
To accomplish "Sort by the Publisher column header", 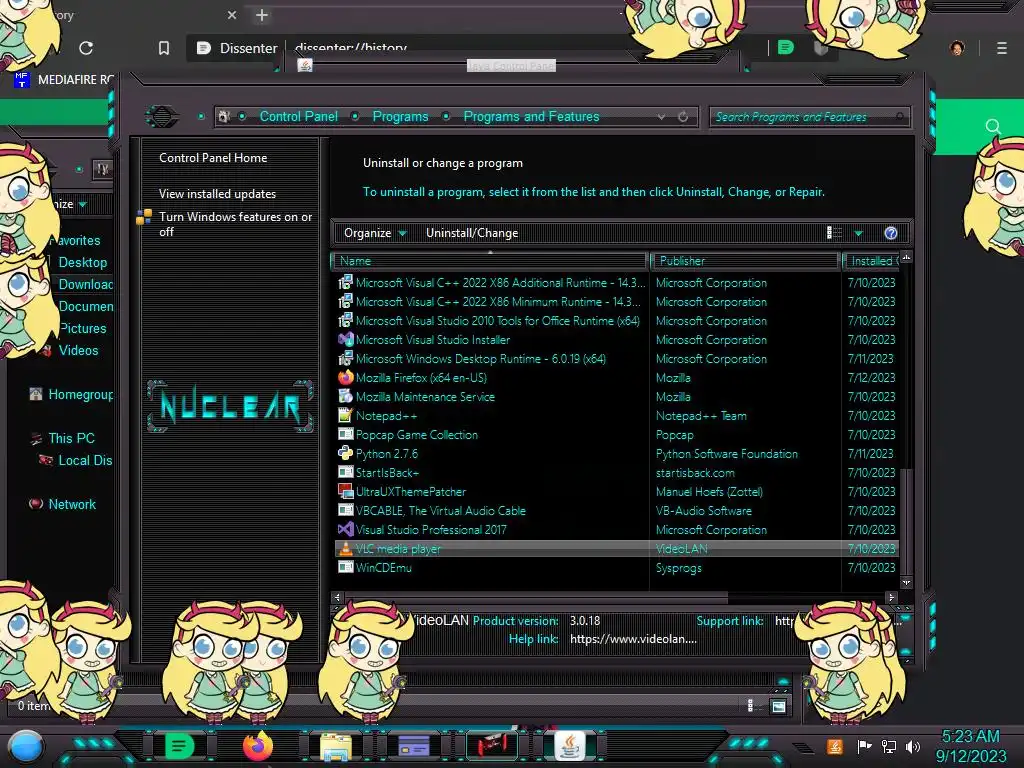I will pos(745,261).
